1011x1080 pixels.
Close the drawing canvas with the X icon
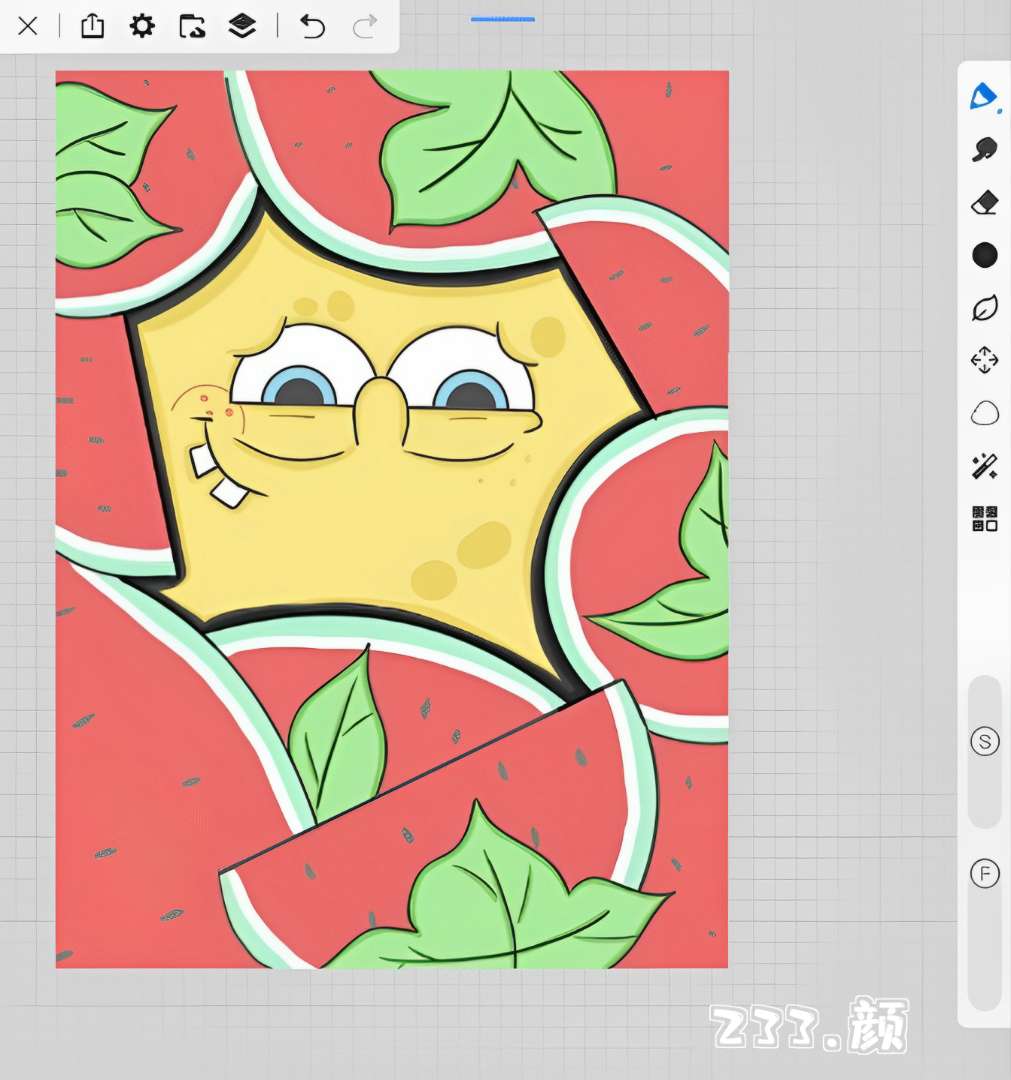28,27
